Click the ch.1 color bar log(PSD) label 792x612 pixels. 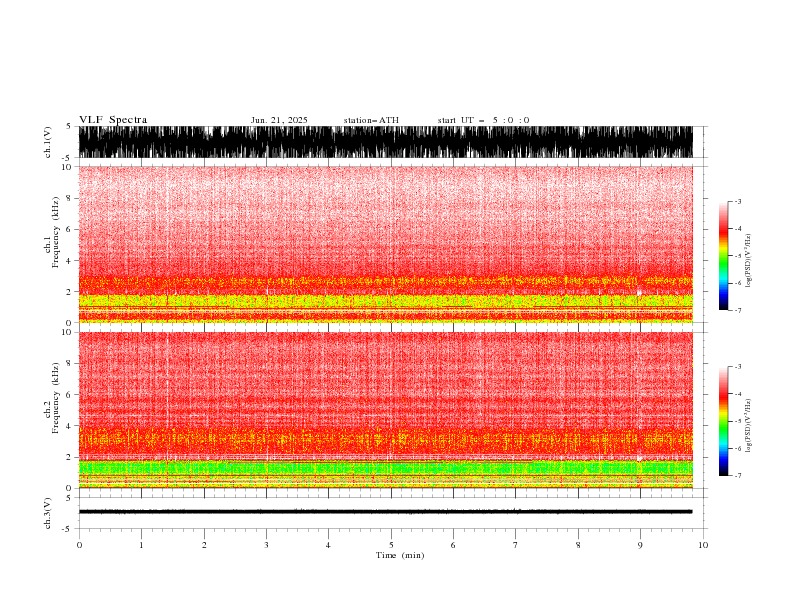pyautogui.click(x=749, y=261)
